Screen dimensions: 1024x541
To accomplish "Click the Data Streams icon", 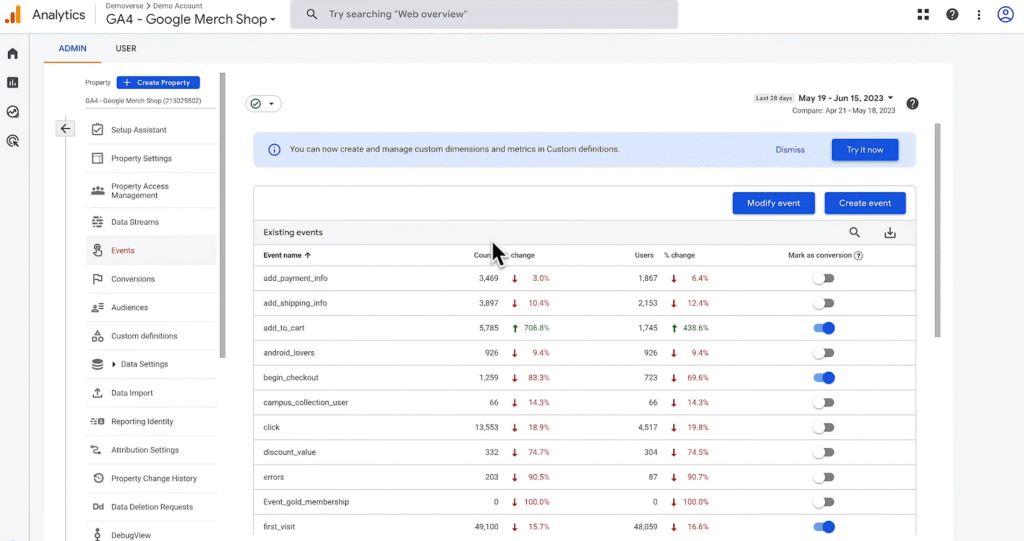I will (97, 222).
